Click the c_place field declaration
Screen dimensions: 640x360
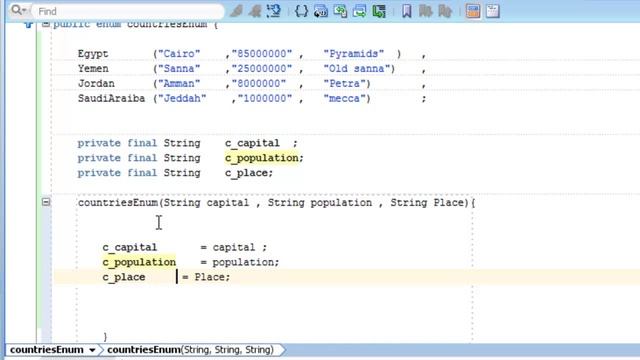coord(246,173)
